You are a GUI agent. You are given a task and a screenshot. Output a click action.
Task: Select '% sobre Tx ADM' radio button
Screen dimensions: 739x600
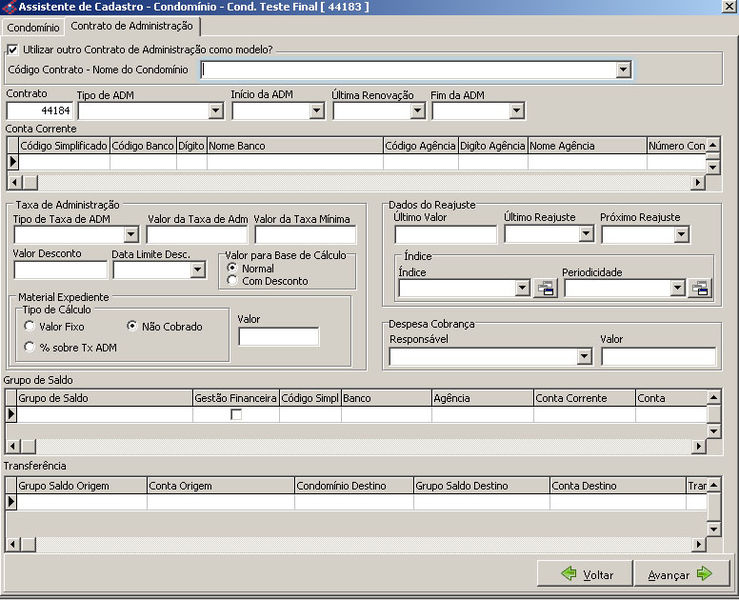(x=31, y=346)
